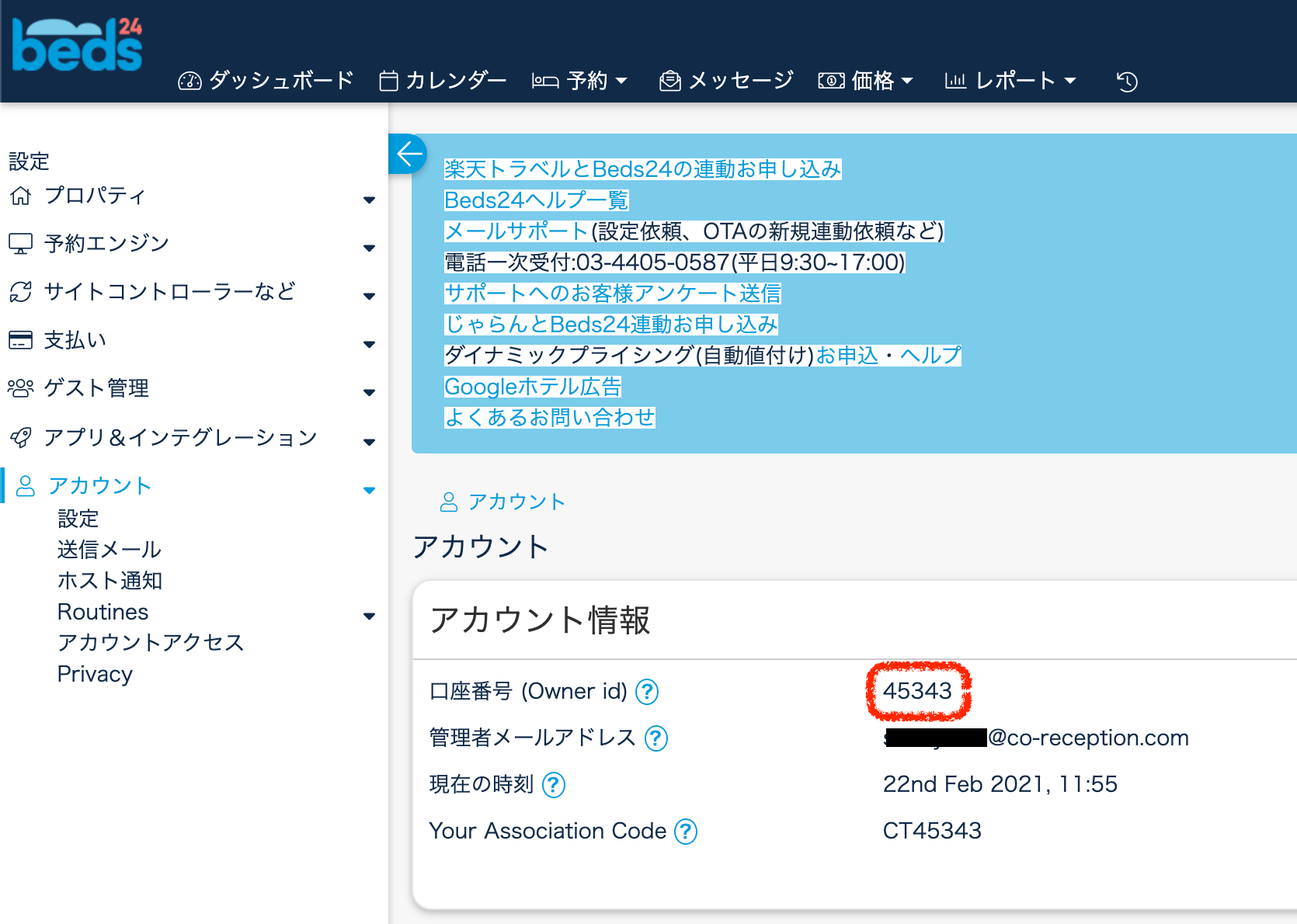Click the アカウント breadcrumb link
Image resolution: width=1297 pixels, height=924 pixels.
pos(516,502)
